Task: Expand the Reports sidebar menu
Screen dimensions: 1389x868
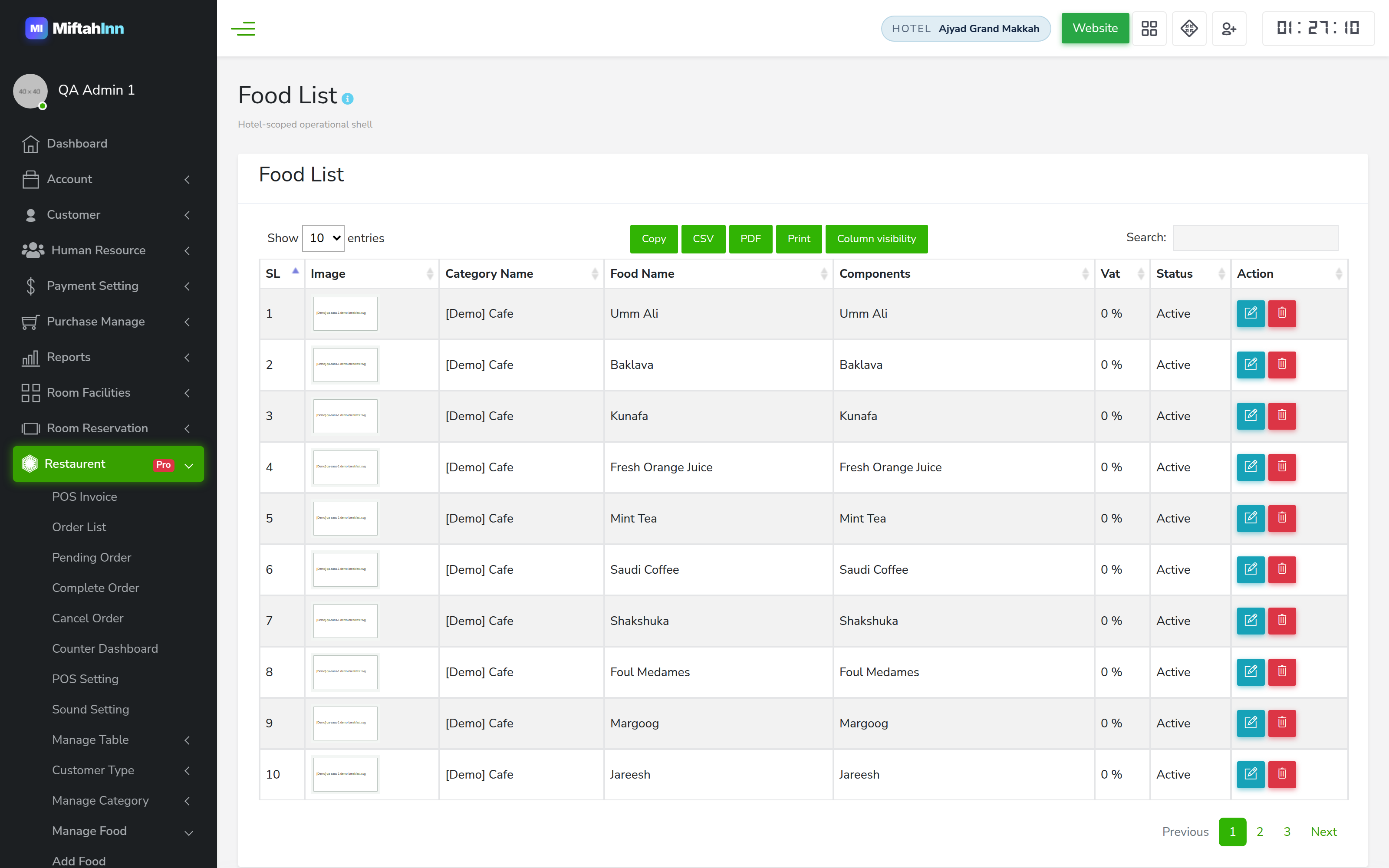Action: tap(108, 357)
